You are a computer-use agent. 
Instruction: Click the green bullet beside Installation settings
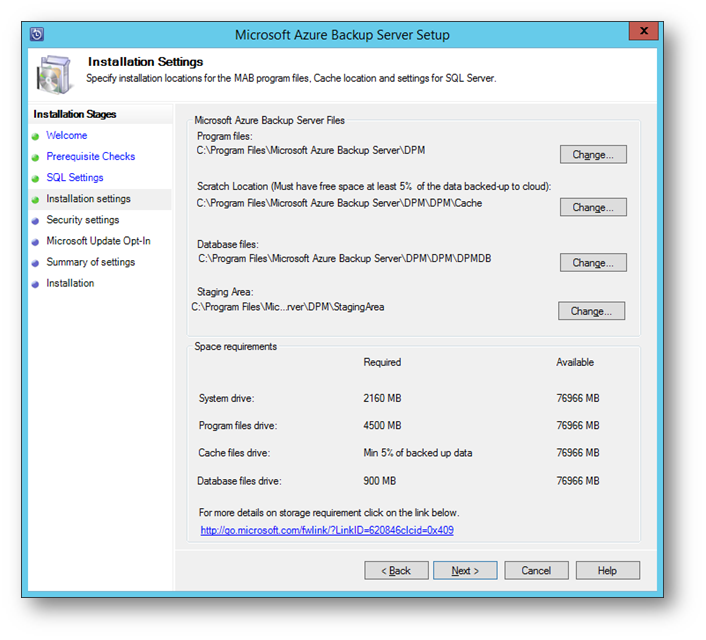(x=36, y=200)
